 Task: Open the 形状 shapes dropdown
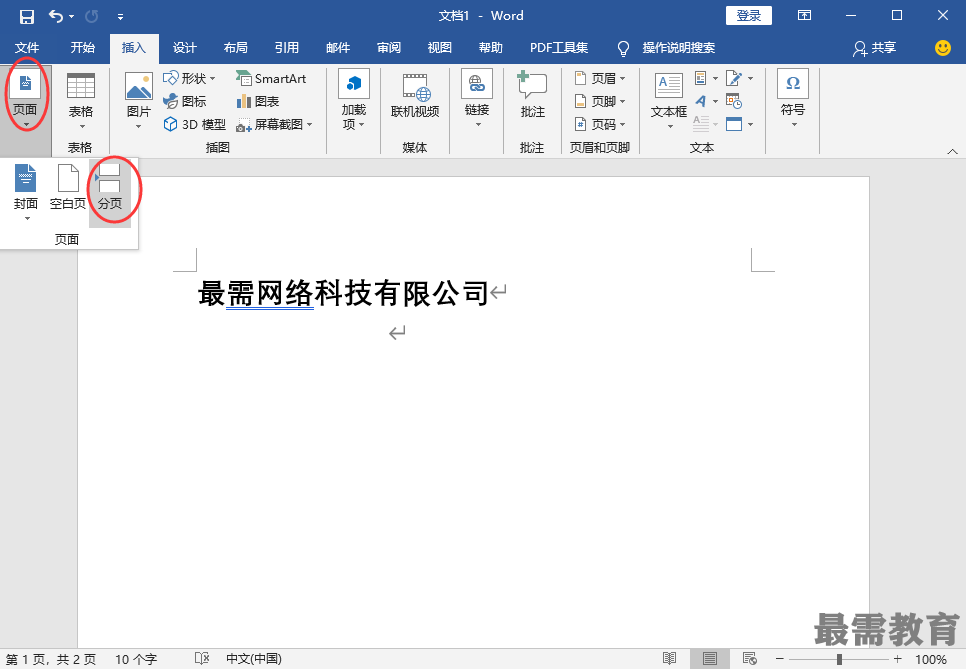point(189,78)
